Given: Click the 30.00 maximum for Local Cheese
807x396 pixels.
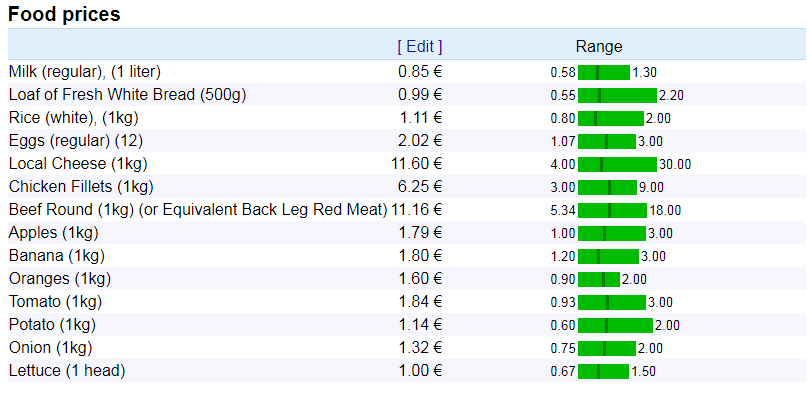Looking at the screenshot, I should click(x=675, y=165).
